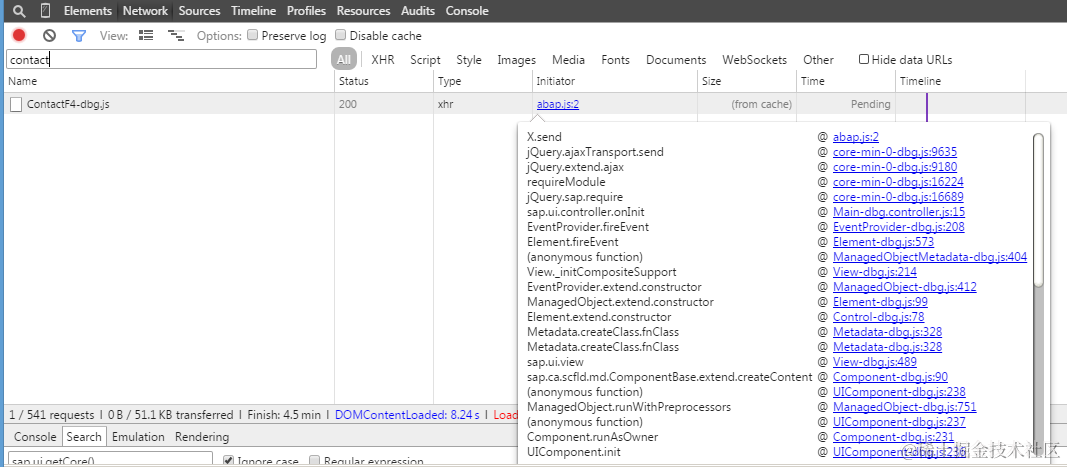Sort by the Name column header
This screenshot has width=1067, height=467.
tap(167, 81)
